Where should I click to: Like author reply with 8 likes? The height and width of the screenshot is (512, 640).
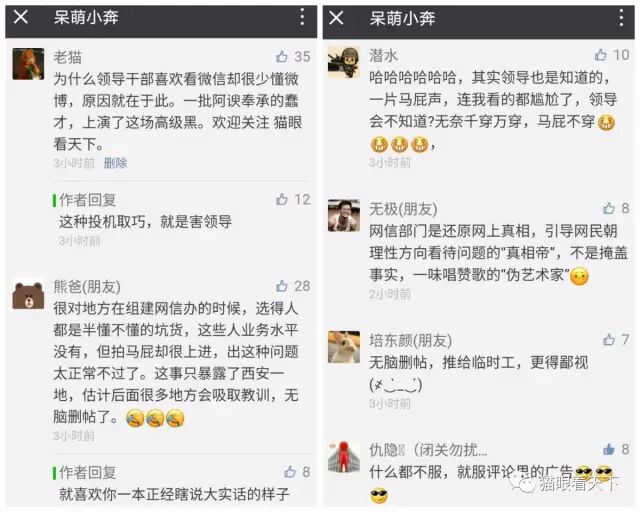(290, 472)
